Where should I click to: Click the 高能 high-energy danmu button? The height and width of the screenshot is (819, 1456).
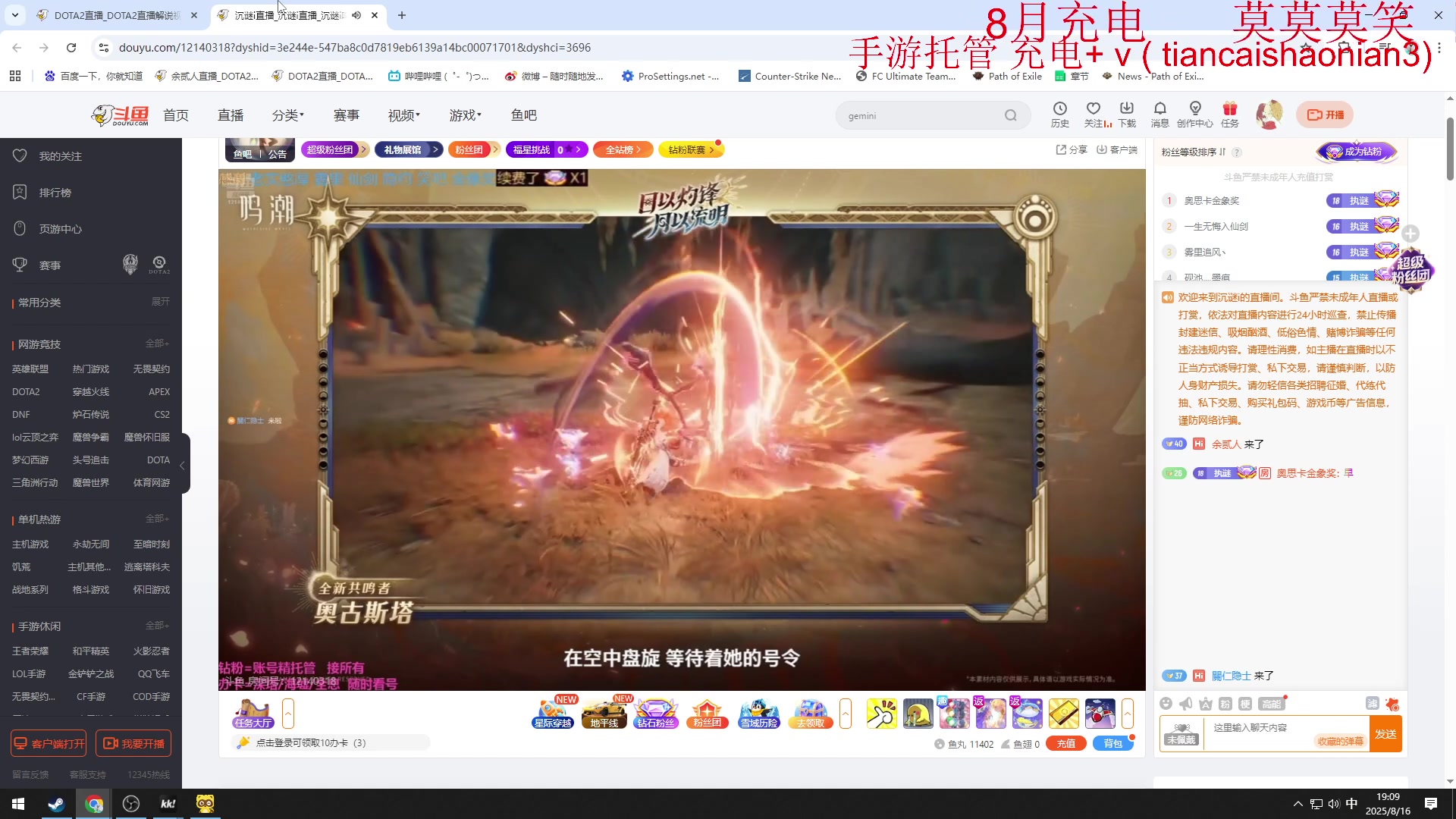(x=1272, y=704)
